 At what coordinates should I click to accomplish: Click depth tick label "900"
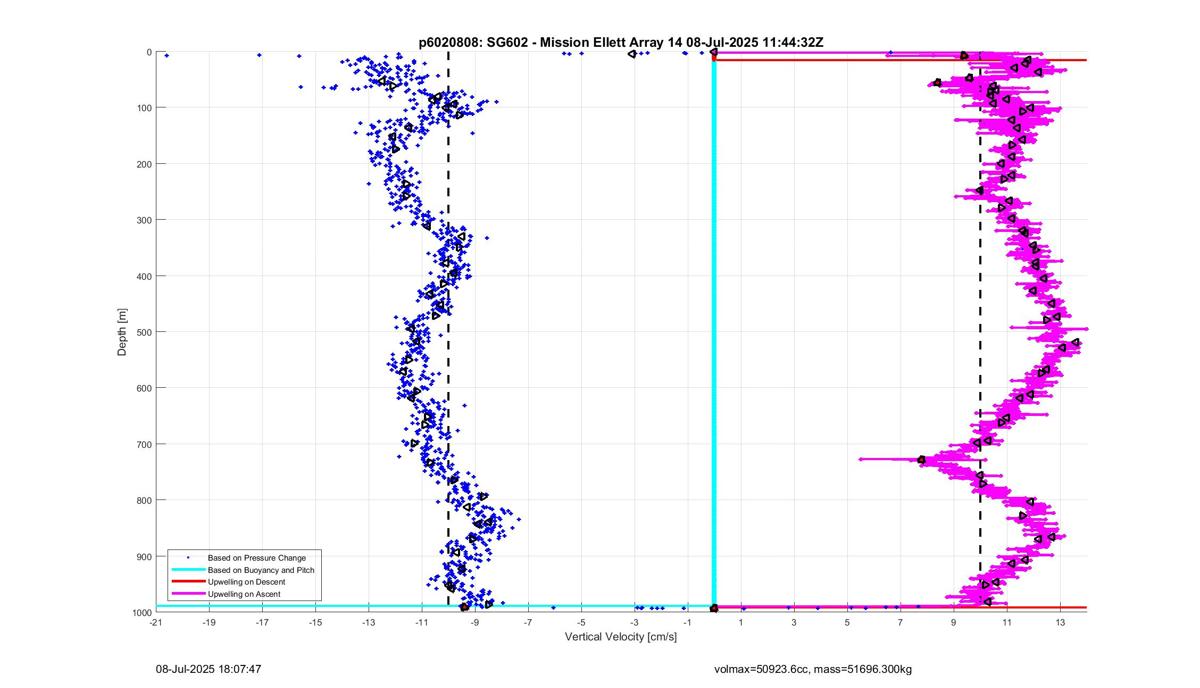pos(143,556)
